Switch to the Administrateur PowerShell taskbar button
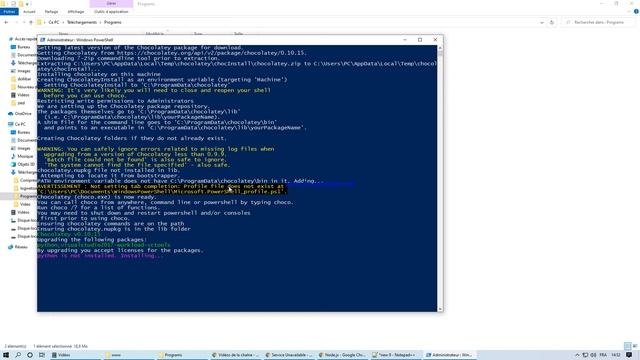Screen dimensions: 640x360 [449, 355]
